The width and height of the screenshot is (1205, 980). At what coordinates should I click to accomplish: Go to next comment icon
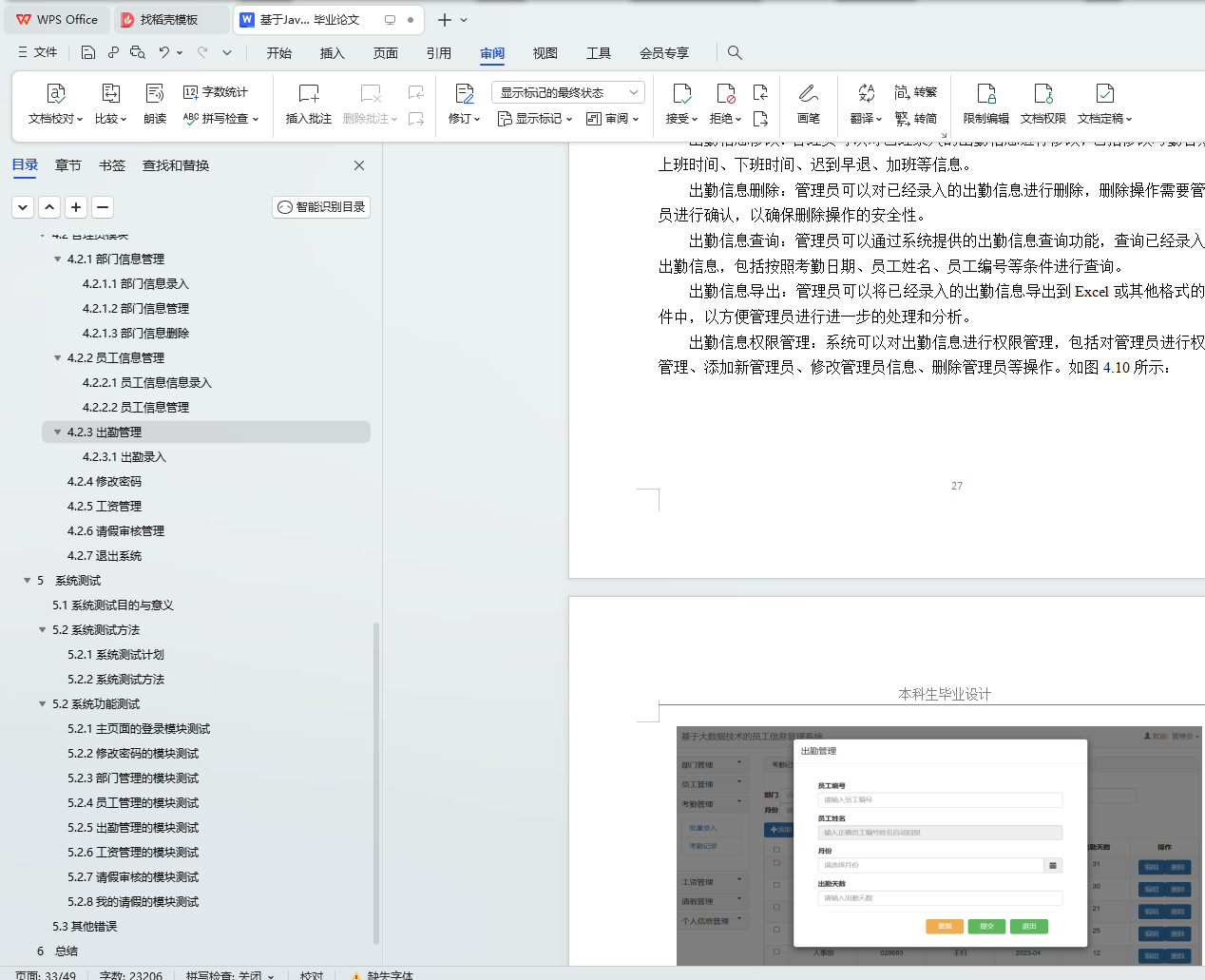click(416, 119)
